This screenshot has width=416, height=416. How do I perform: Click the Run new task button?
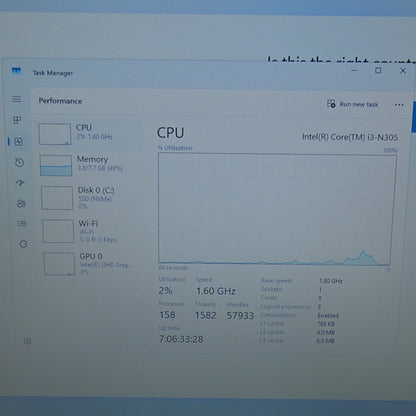pyautogui.click(x=352, y=104)
